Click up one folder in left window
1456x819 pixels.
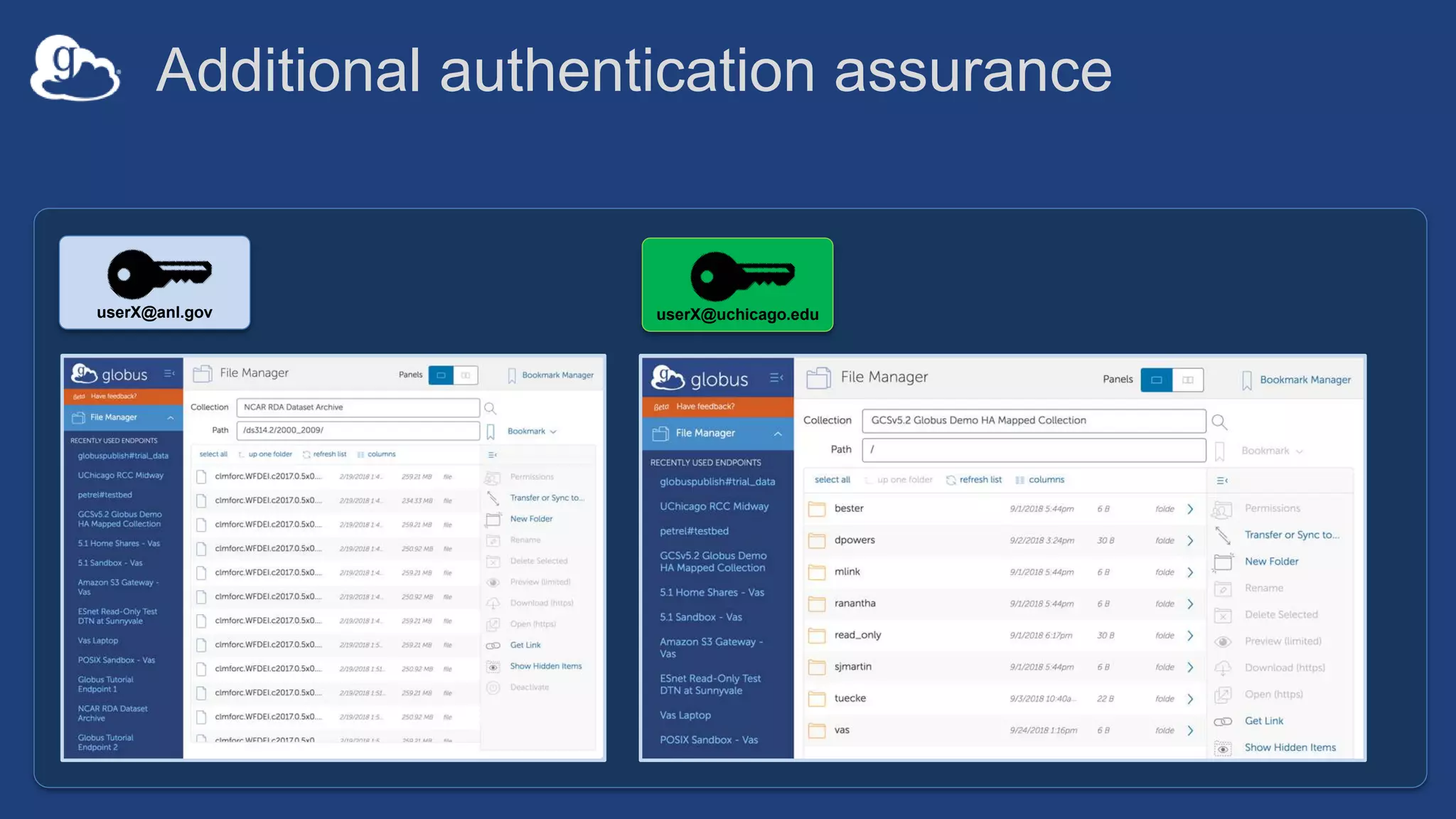click(265, 454)
